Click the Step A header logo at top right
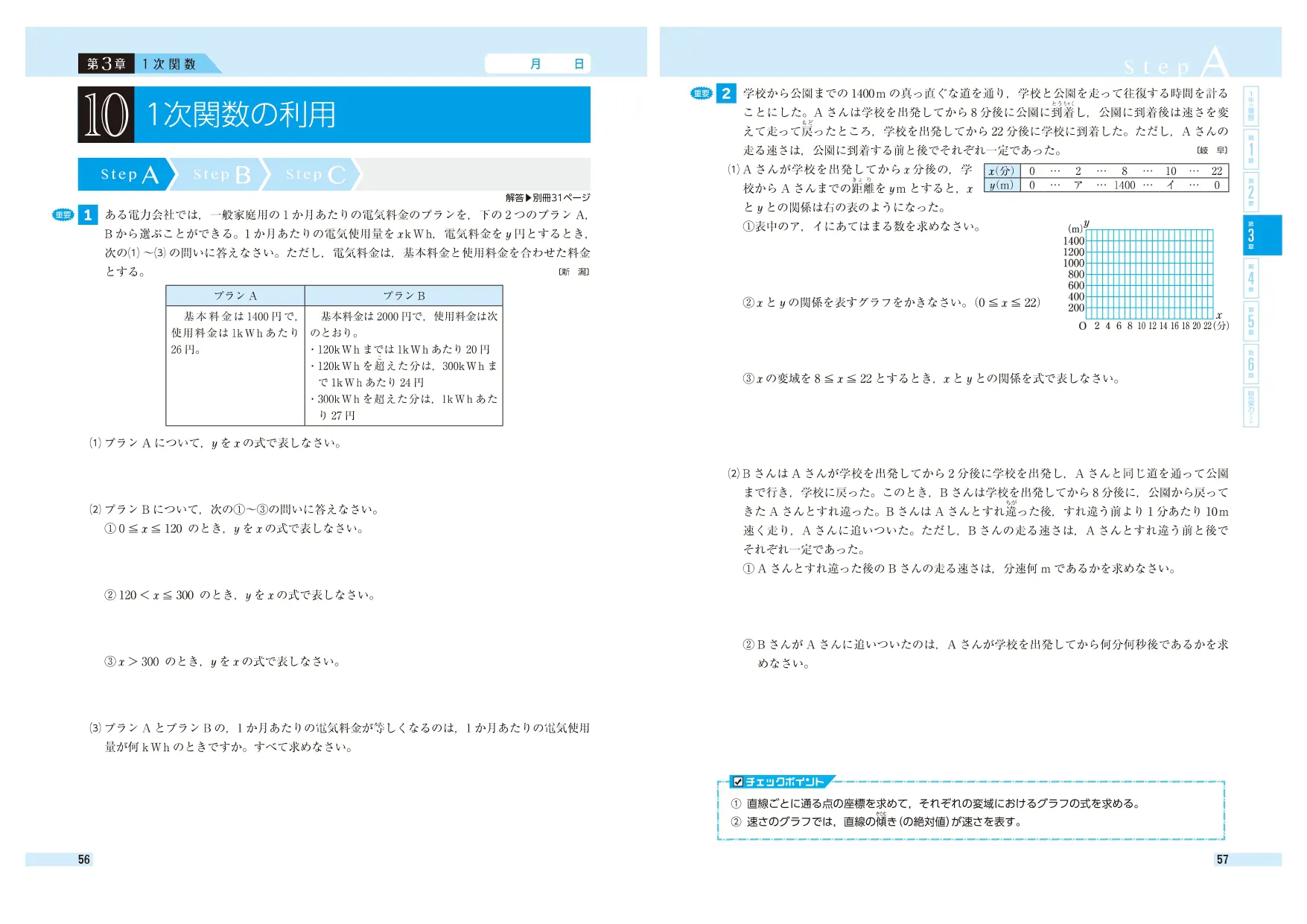The width and height of the screenshot is (1307, 924). [x=1176, y=62]
